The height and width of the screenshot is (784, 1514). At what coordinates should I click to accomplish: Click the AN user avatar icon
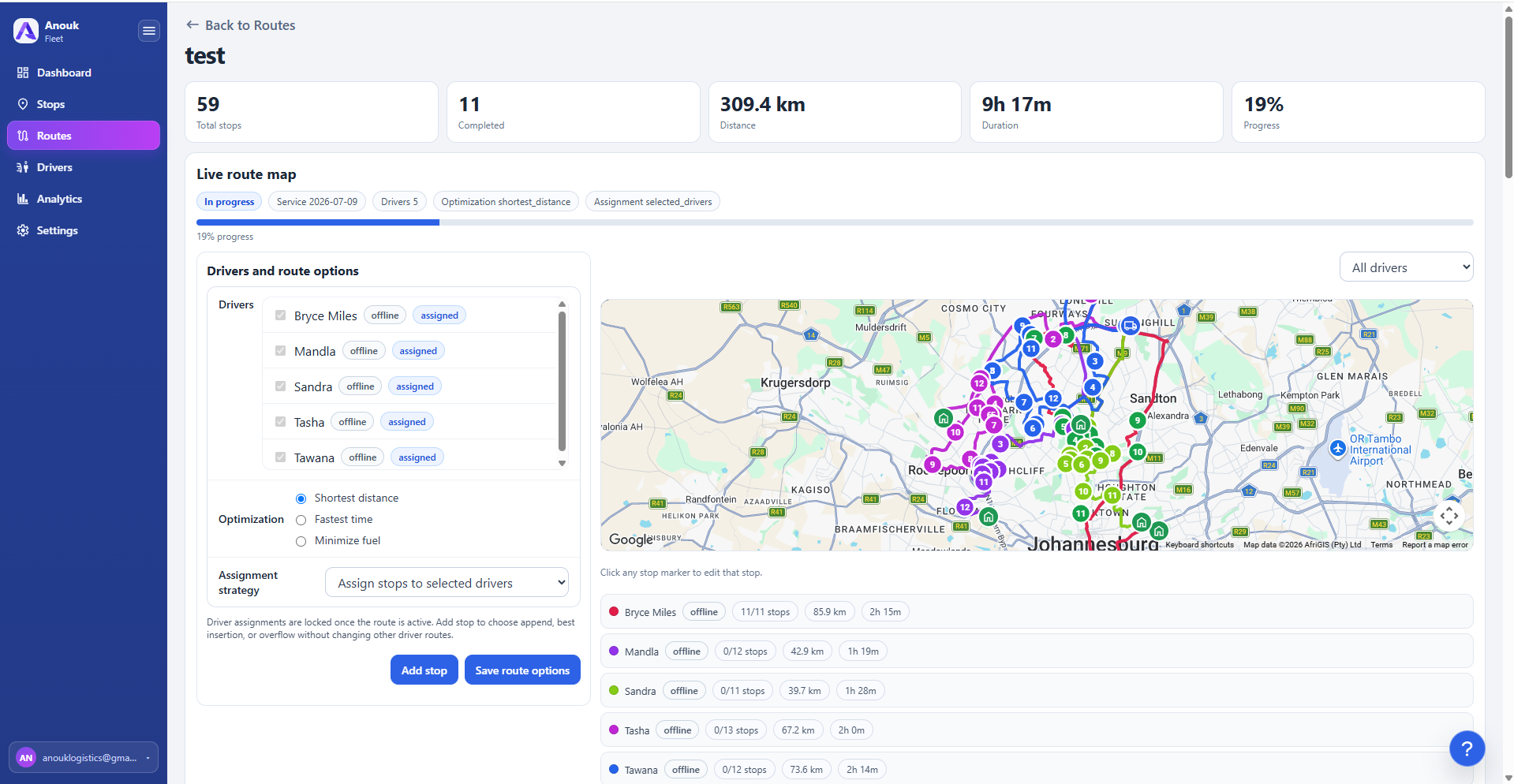point(26,758)
